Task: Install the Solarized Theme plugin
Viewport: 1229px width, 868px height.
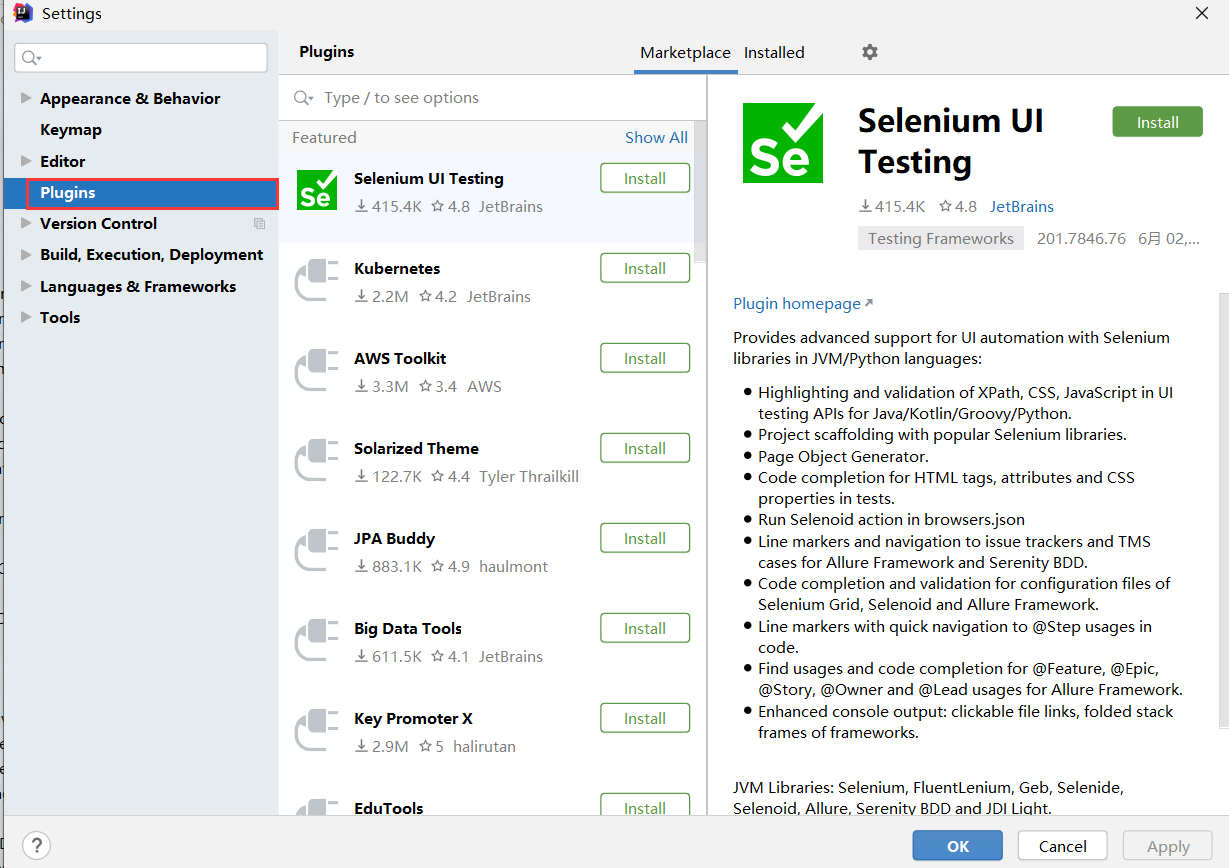Action: click(x=645, y=448)
